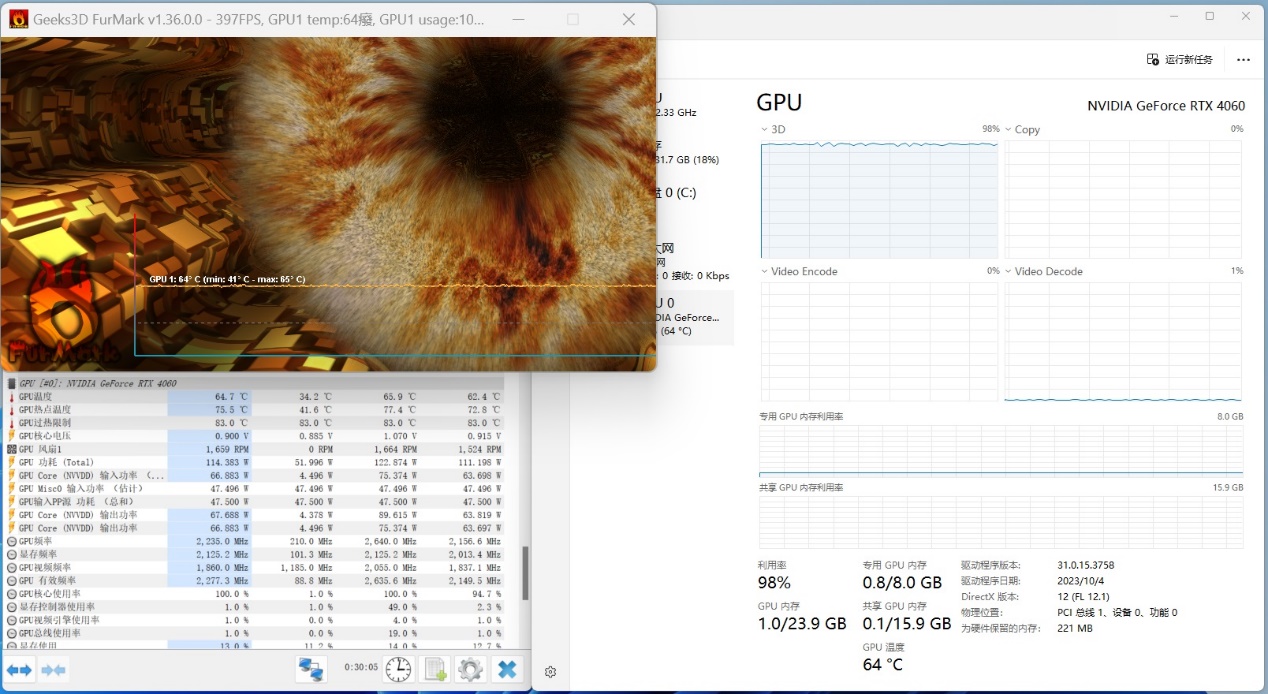Close the FurMark window

pos(628,19)
